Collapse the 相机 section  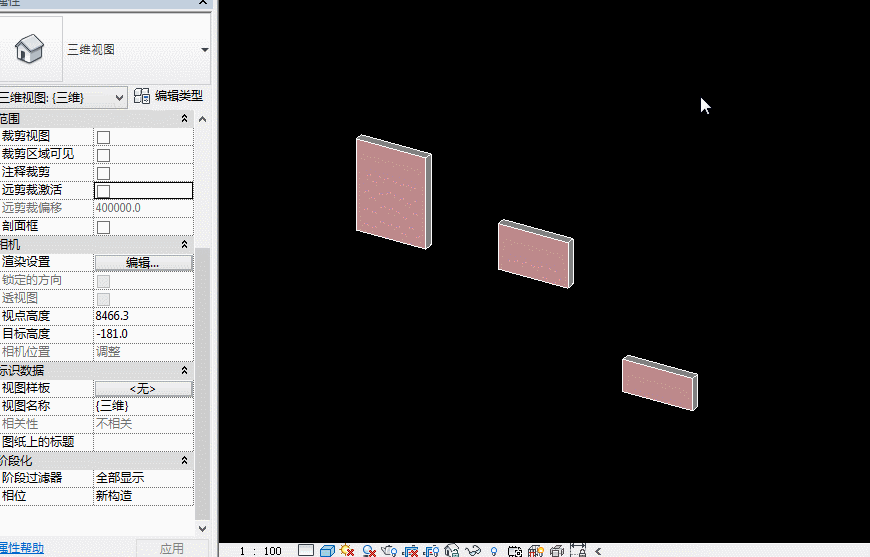[184, 244]
